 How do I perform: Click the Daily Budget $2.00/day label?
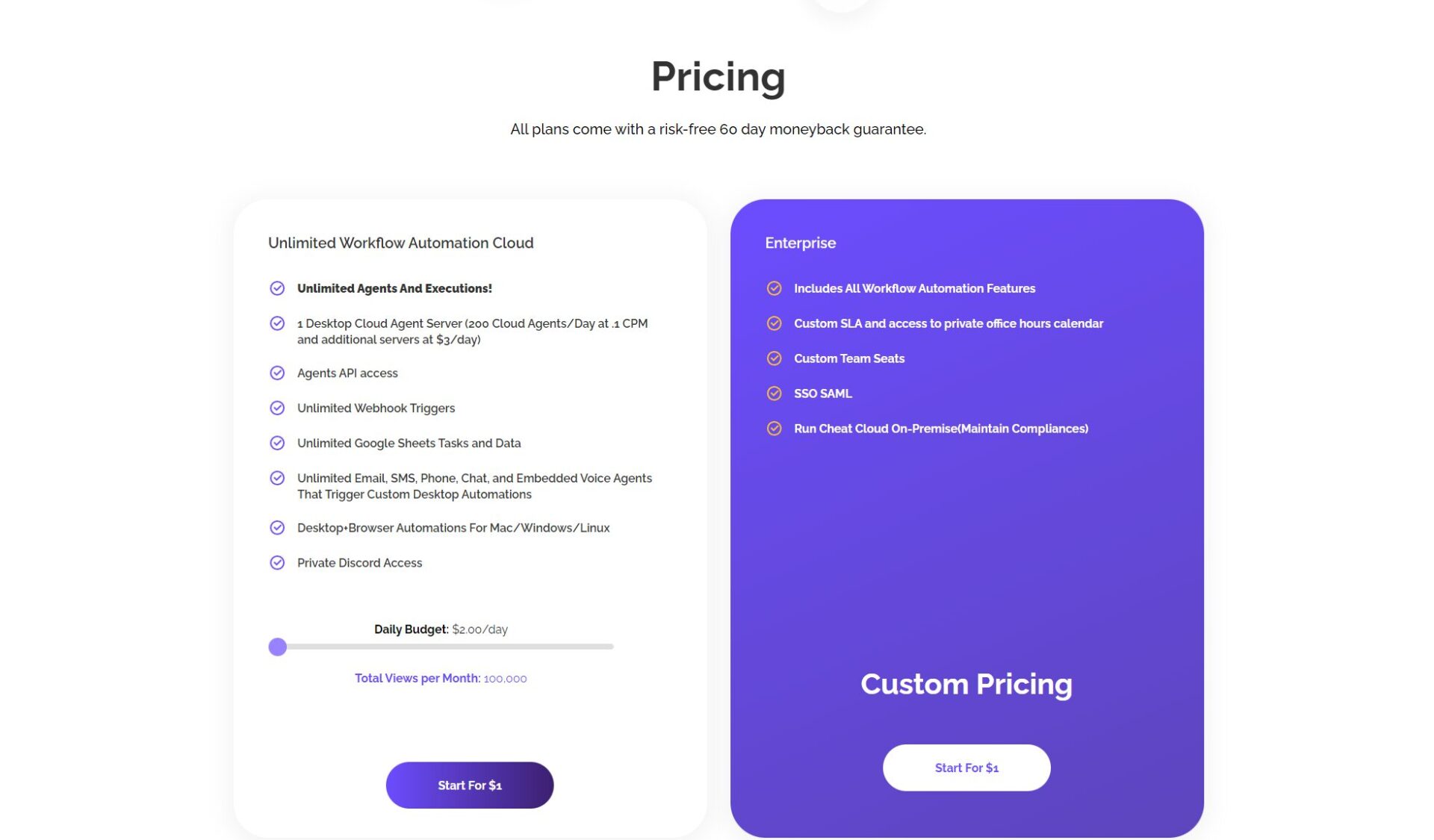(x=441, y=629)
